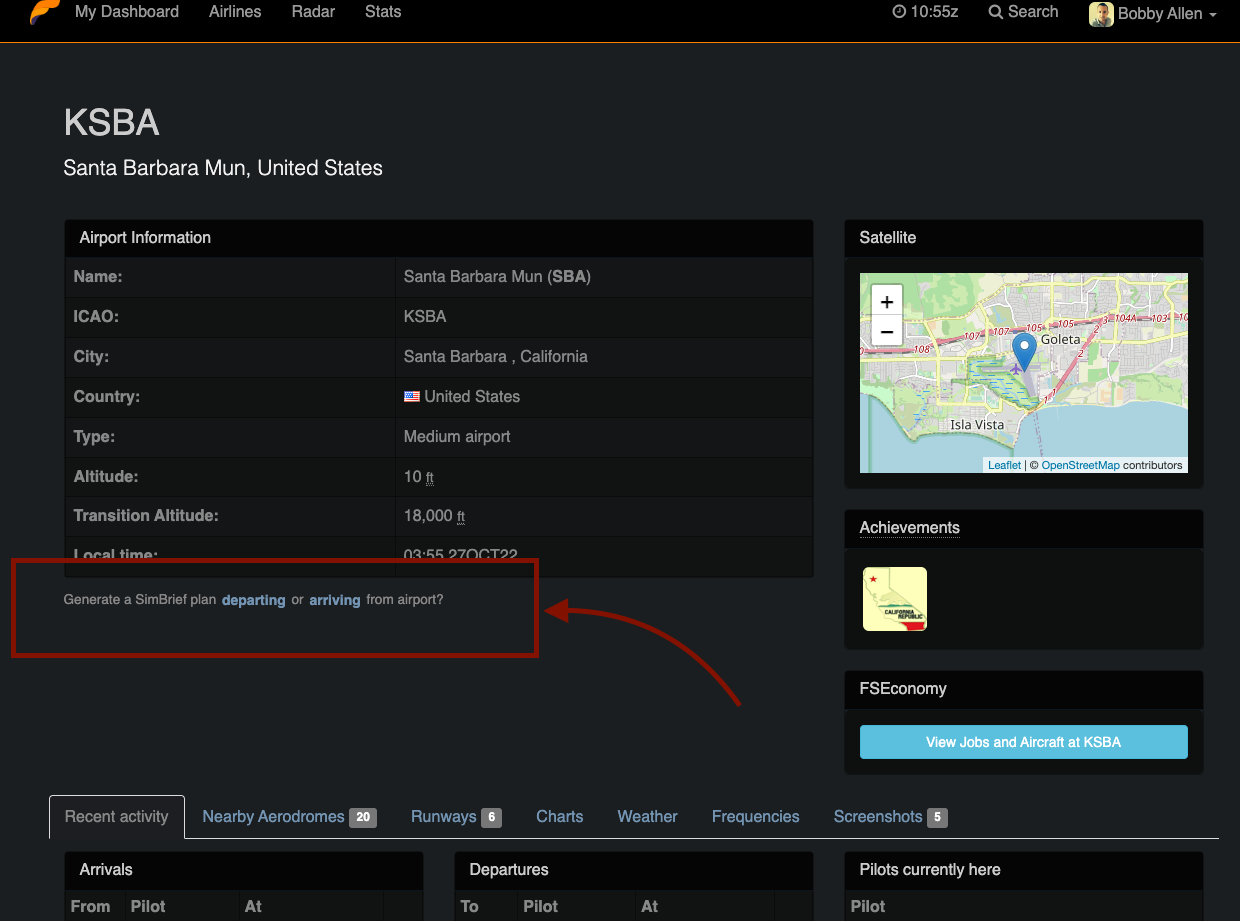Screen dimensions: 1240x921
Task: Click the Zulu time clock icon
Action: [898, 13]
